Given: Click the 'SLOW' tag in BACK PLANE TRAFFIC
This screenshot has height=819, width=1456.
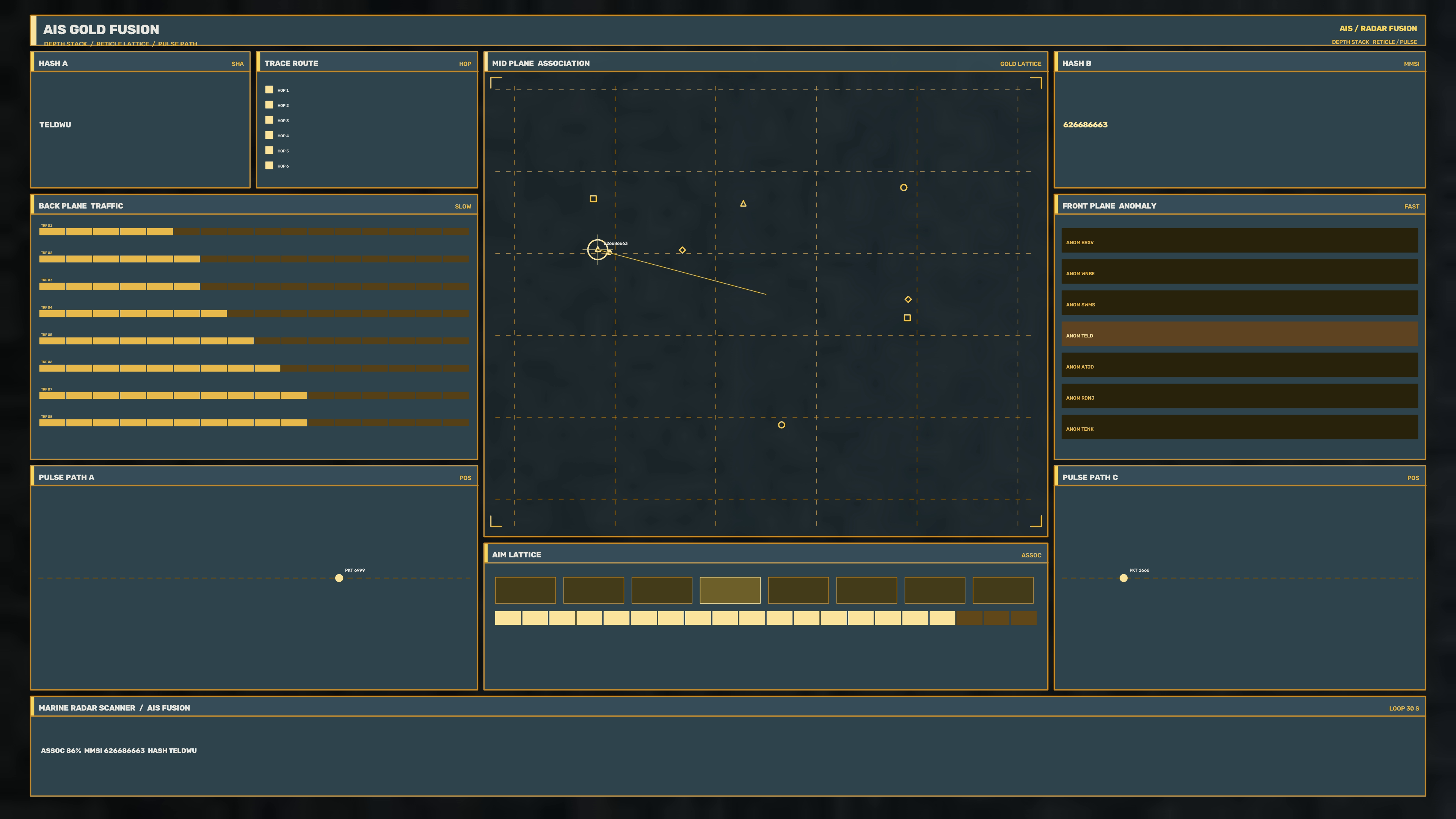Looking at the screenshot, I should click(x=463, y=206).
